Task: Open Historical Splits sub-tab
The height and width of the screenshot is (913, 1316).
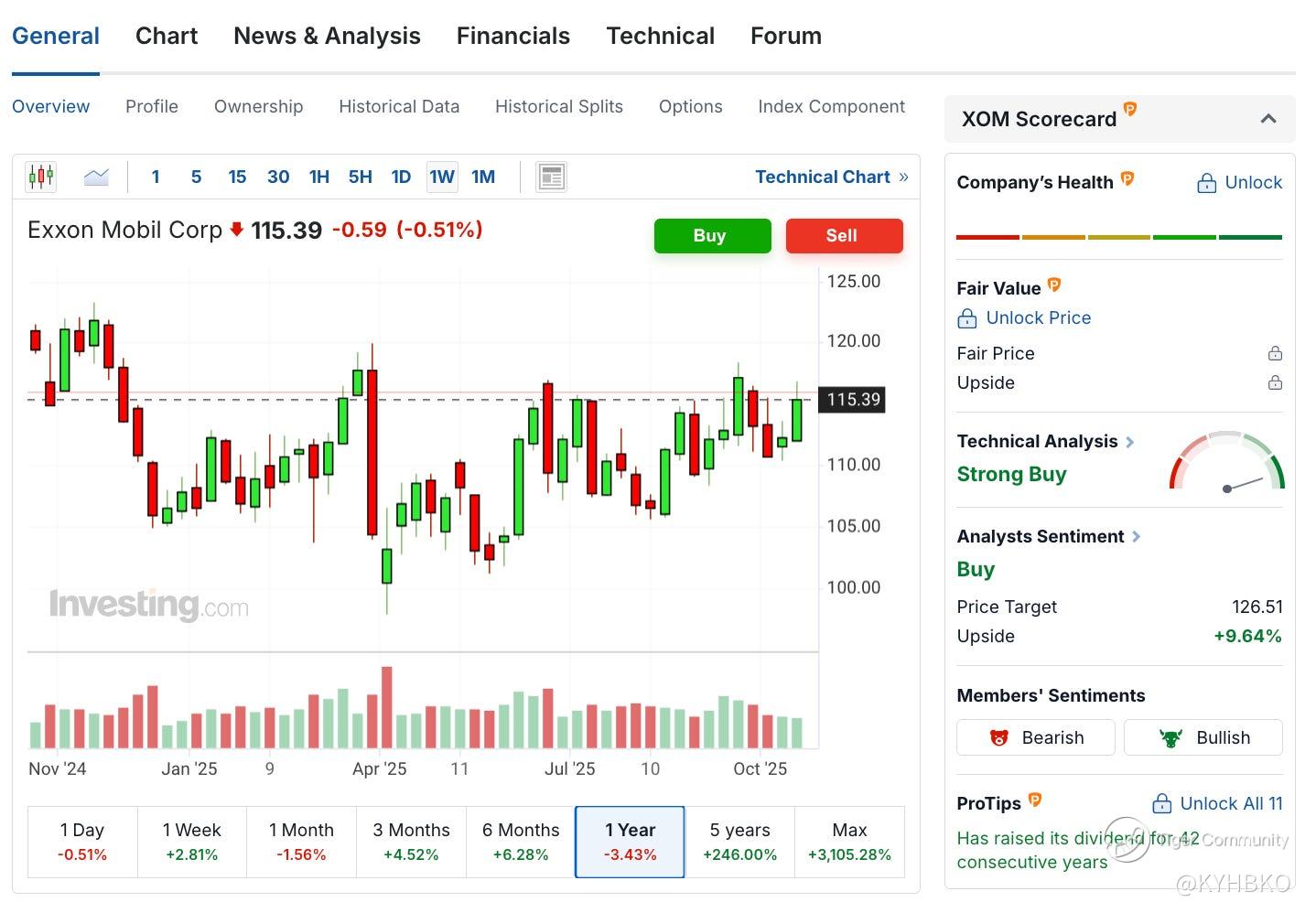Action: (559, 106)
